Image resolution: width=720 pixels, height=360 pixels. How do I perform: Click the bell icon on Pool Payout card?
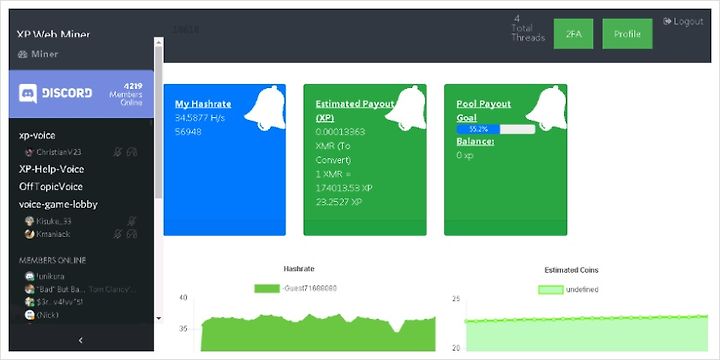pos(546,108)
